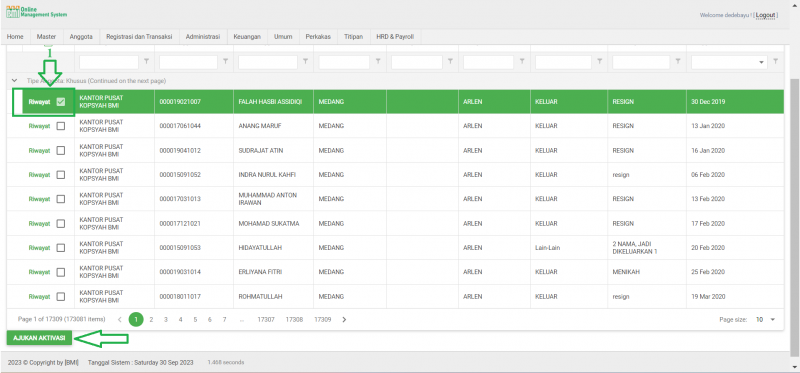Go to page 2 in pagination
This screenshot has width=800, height=373.
tap(152, 319)
